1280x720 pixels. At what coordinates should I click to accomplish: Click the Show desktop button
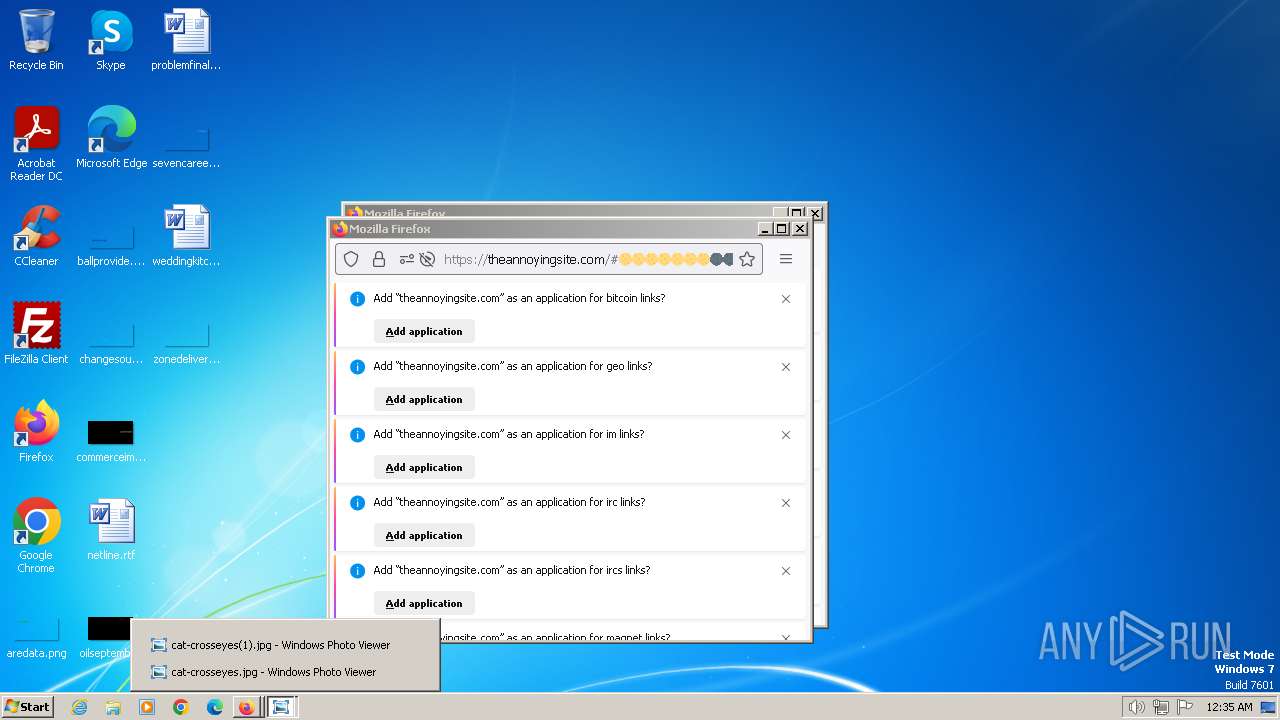coord(1269,707)
